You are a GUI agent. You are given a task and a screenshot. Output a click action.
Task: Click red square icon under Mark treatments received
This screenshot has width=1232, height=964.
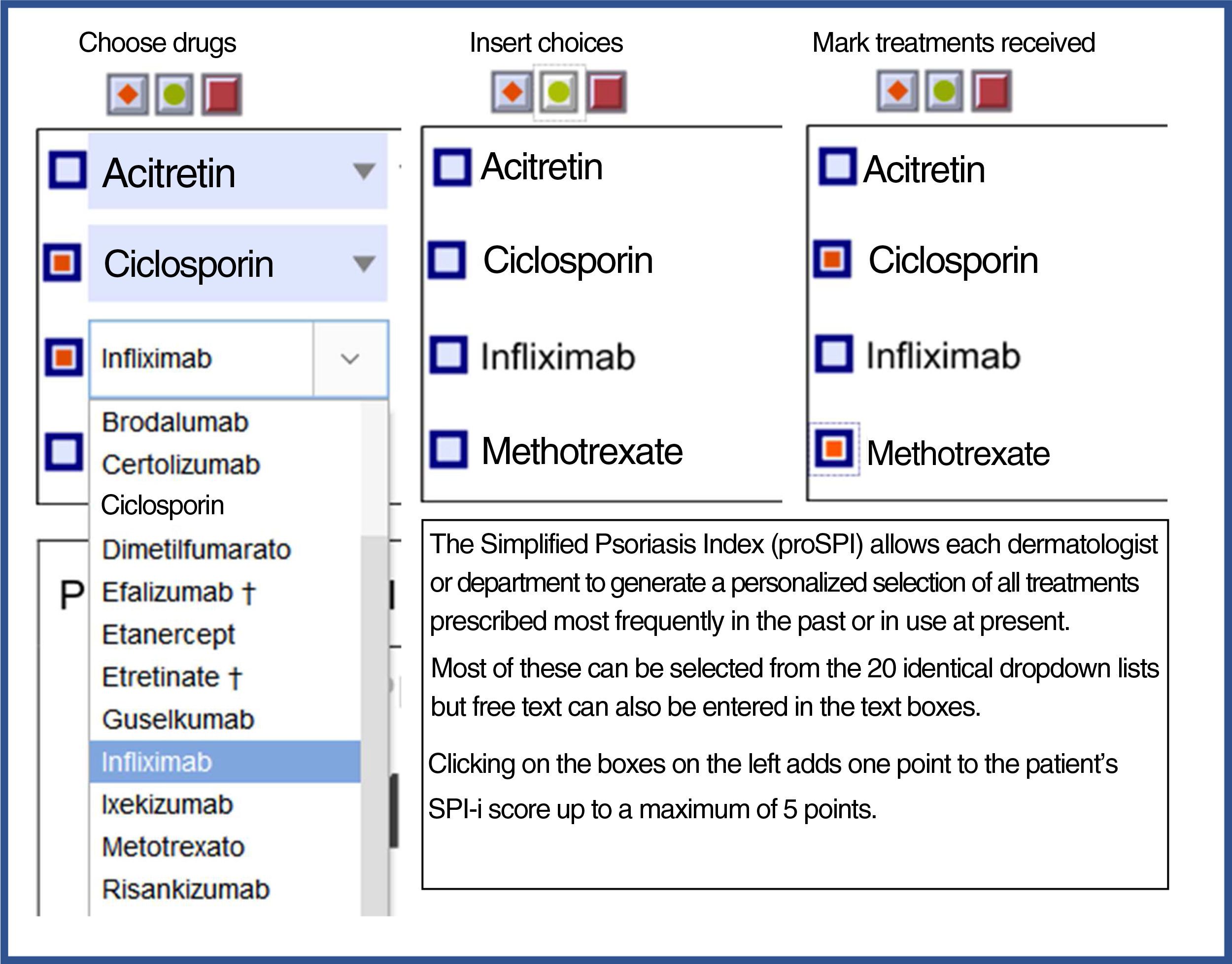click(x=992, y=90)
